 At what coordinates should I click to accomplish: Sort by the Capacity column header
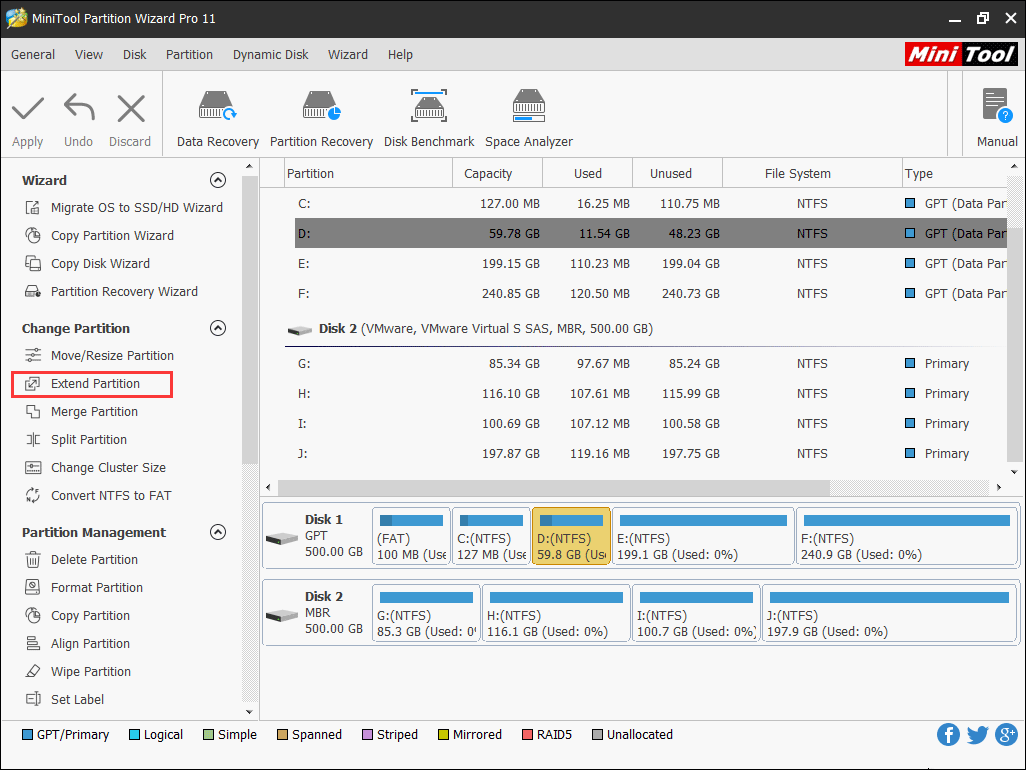[497, 173]
